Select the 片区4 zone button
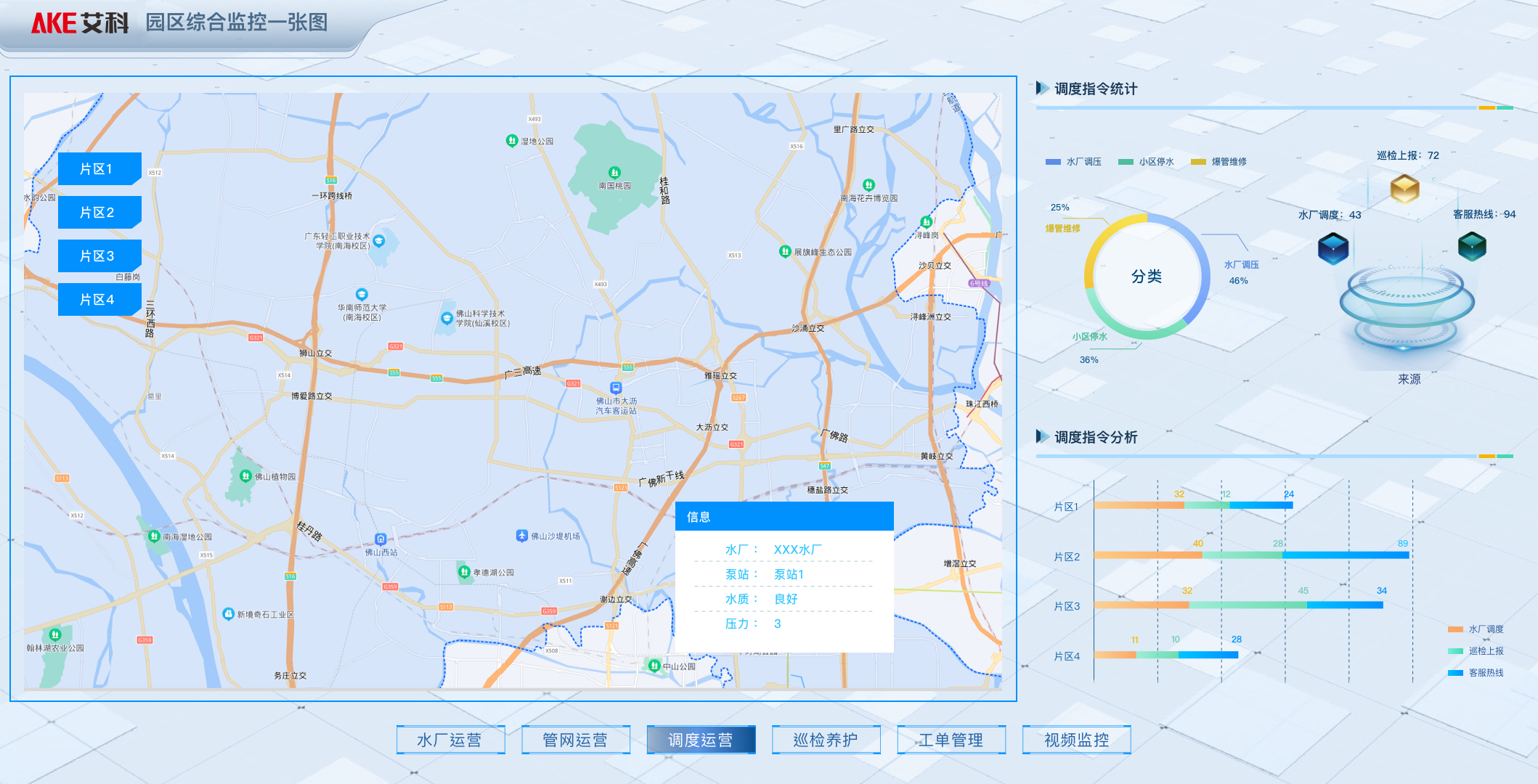 point(99,300)
